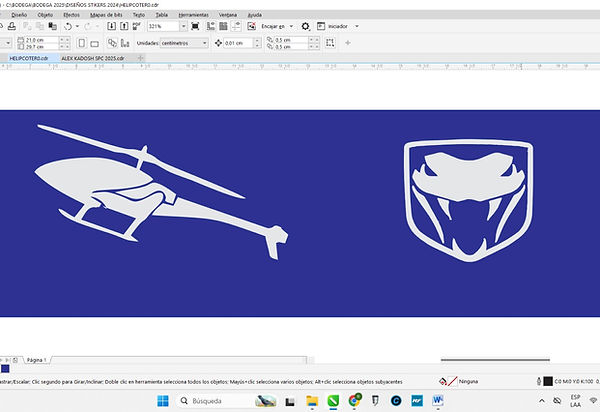Click the page width field 21,0 cm
This screenshot has width=600, height=412.
pyautogui.click(x=41, y=40)
